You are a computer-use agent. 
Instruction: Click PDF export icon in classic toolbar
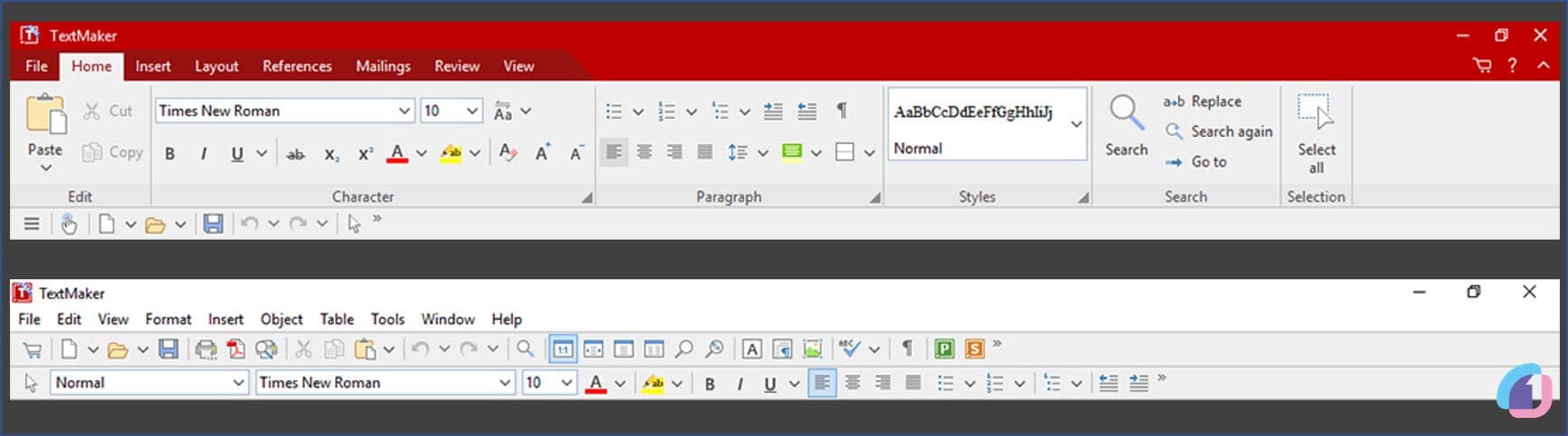click(236, 349)
